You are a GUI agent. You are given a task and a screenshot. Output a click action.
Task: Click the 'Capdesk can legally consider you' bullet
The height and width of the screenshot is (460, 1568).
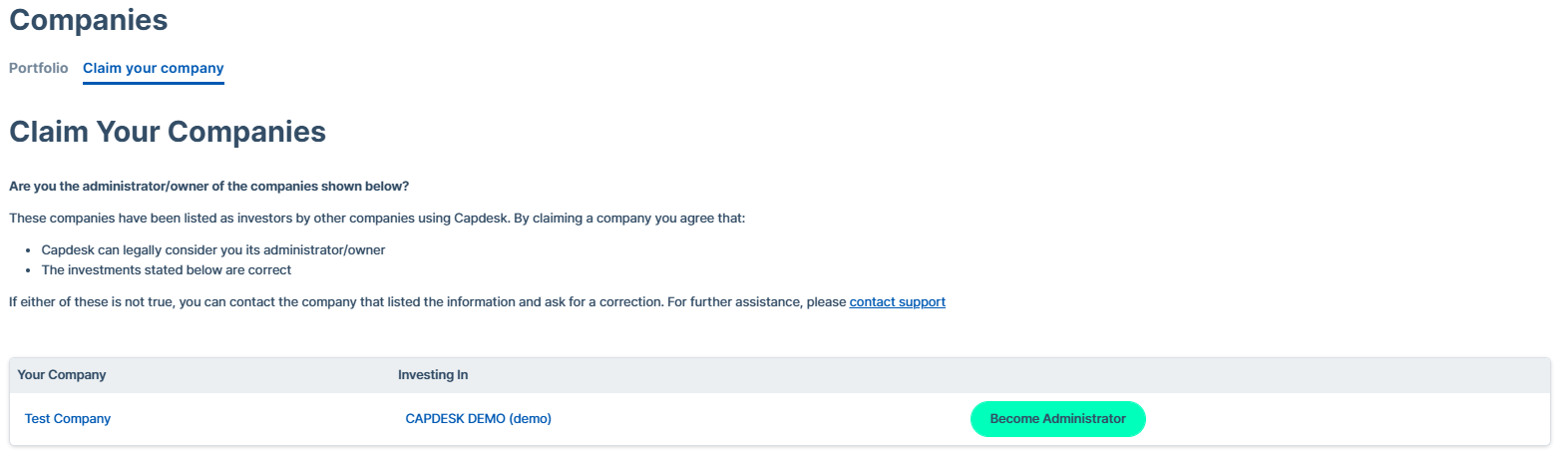(213, 250)
